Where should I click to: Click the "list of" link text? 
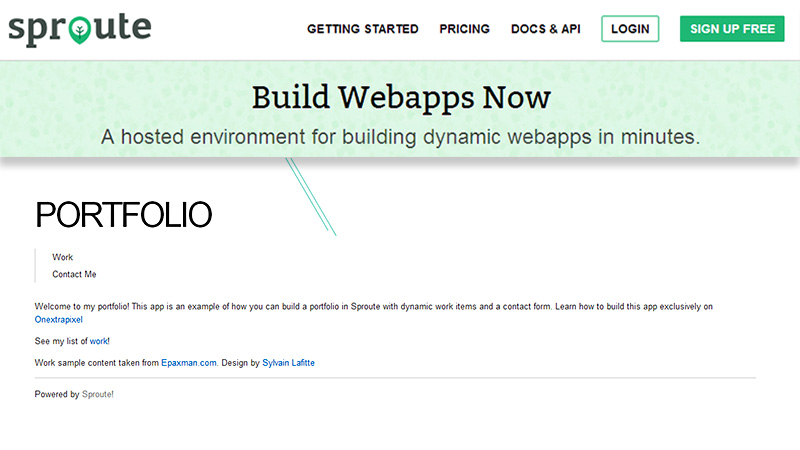77,341
